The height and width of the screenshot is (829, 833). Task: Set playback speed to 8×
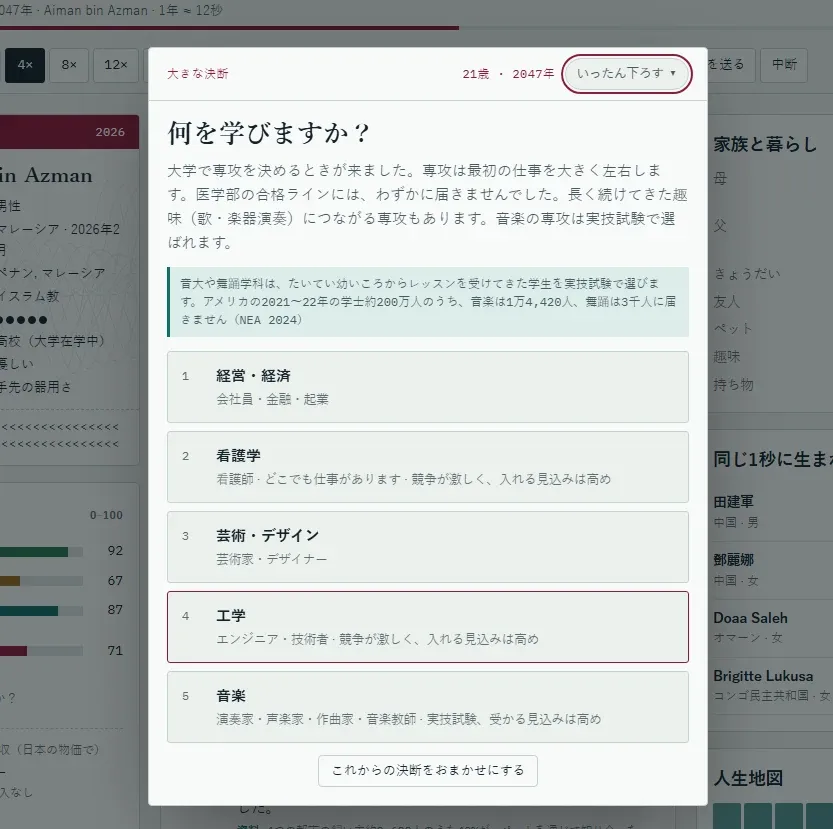[x=69, y=65]
